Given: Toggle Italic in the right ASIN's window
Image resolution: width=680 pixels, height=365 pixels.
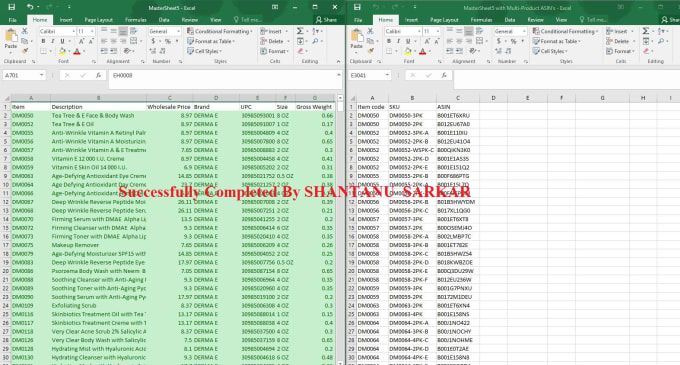Looking at the screenshot, I should pos(398,41).
